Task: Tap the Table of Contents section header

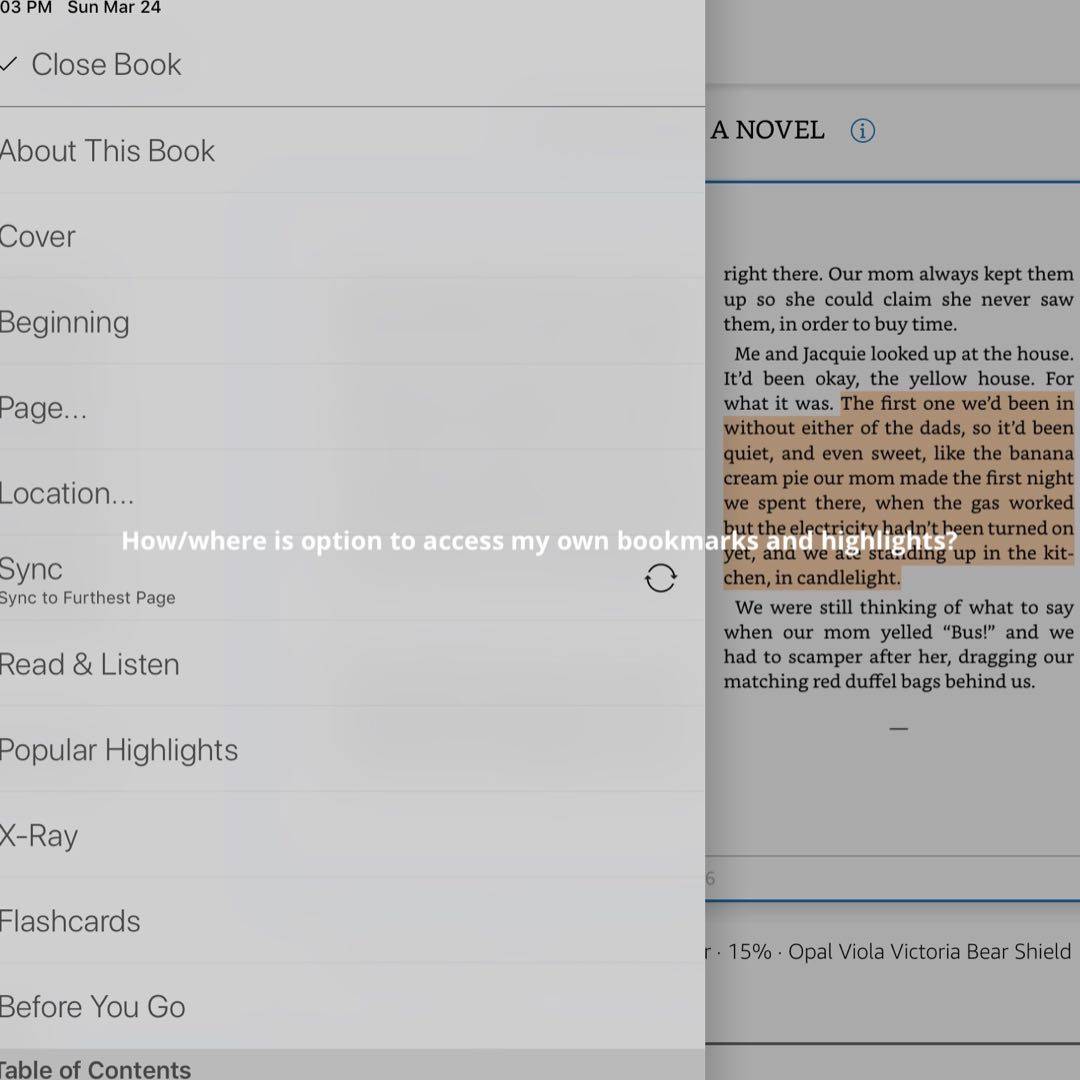Action: coord(96,1069)
